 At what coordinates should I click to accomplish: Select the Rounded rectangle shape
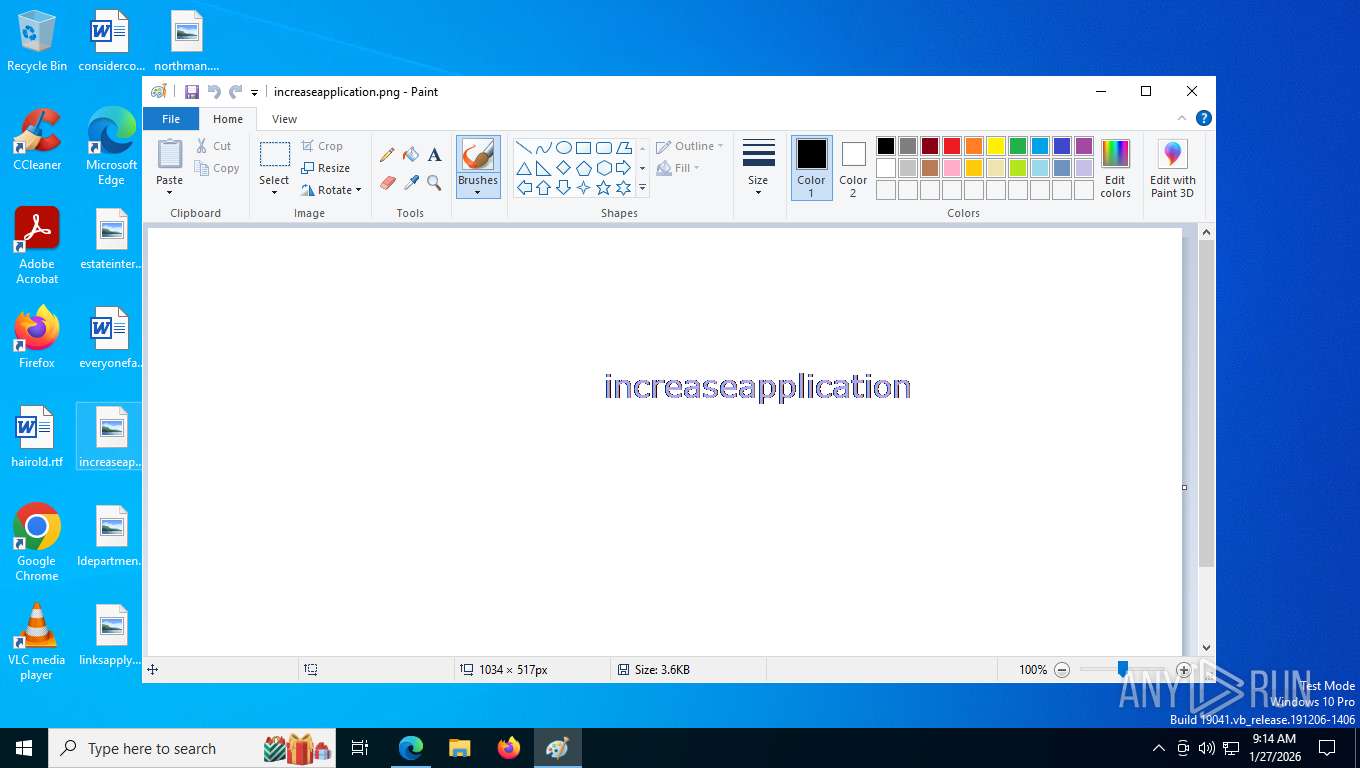pos(604,147)
